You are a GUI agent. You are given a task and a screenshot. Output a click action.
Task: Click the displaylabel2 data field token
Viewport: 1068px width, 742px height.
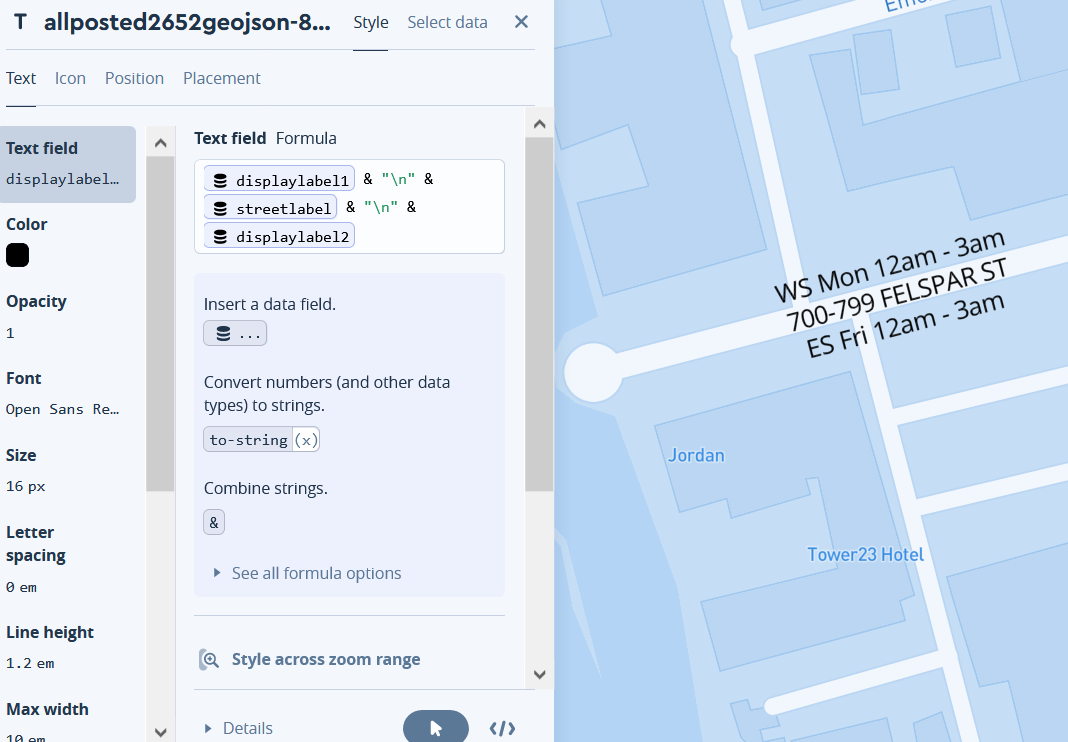(279, 236)
